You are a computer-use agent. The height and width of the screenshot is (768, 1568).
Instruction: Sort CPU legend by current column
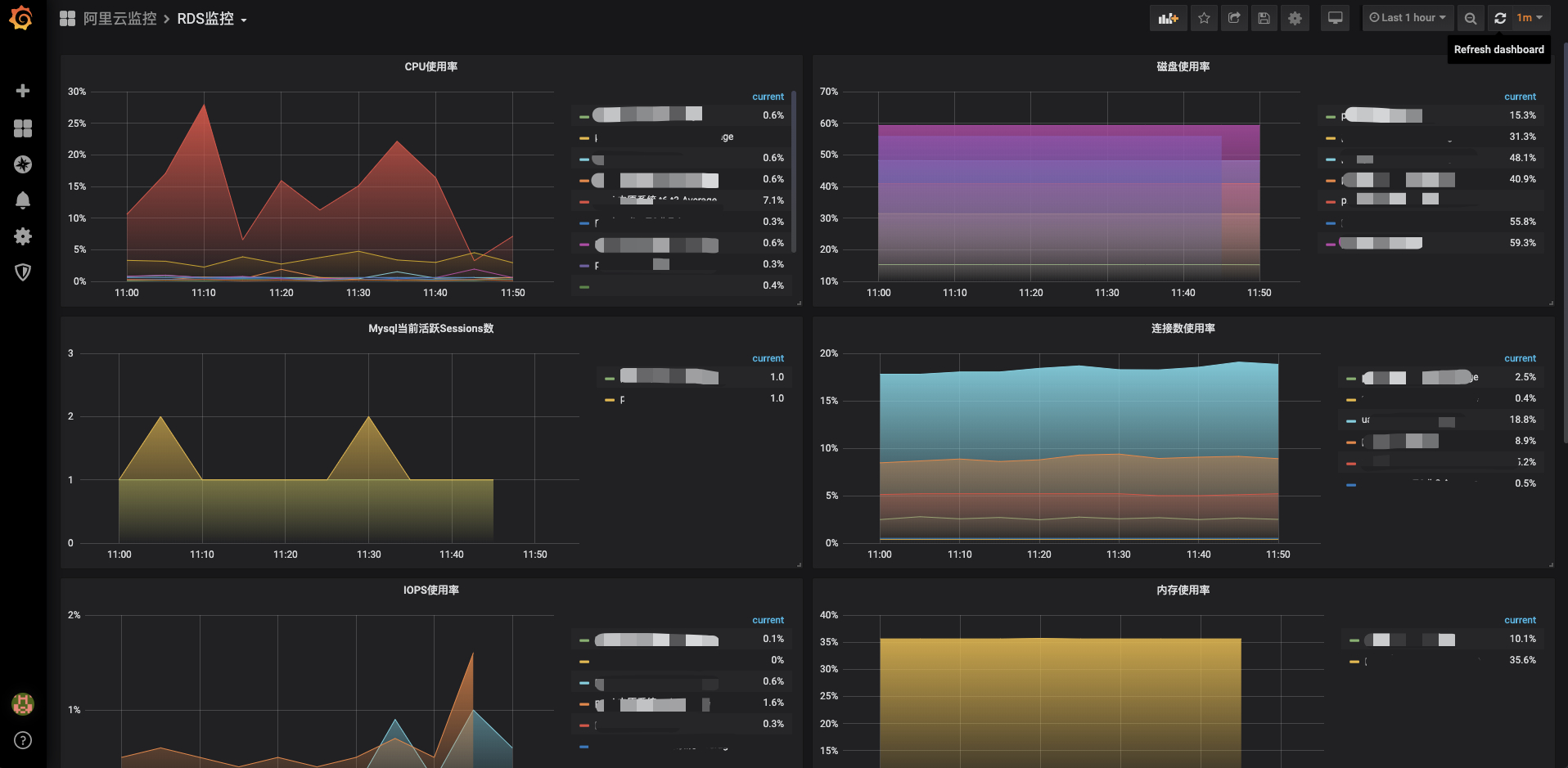point(768,97)
